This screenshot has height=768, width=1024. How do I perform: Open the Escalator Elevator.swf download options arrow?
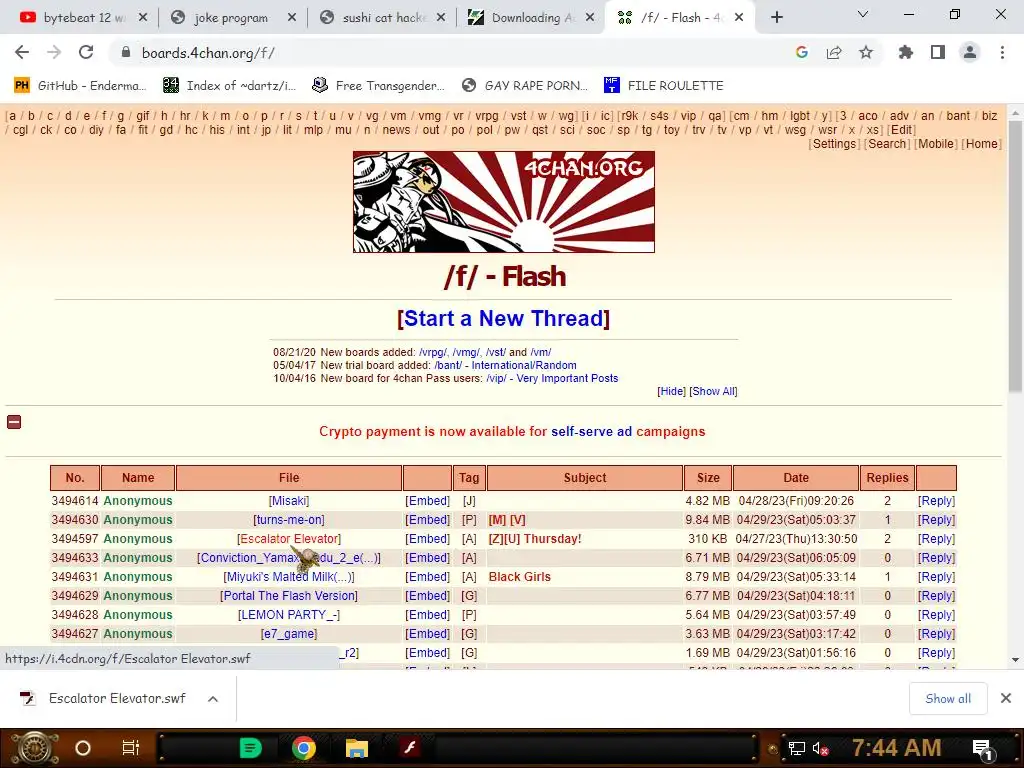213,699
